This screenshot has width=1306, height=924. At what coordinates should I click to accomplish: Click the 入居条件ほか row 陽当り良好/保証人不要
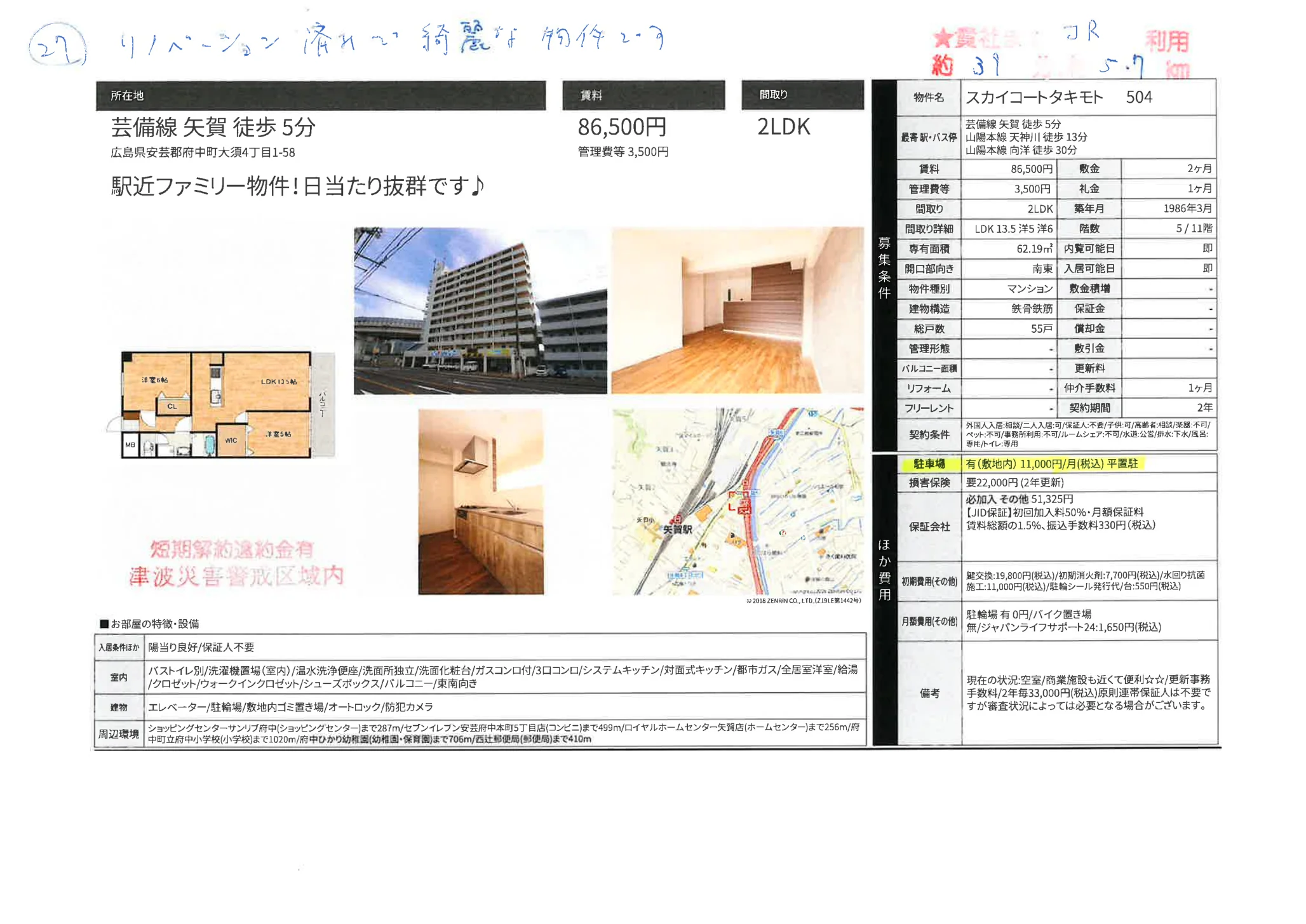pyautogui.click(x=480, y=647)
